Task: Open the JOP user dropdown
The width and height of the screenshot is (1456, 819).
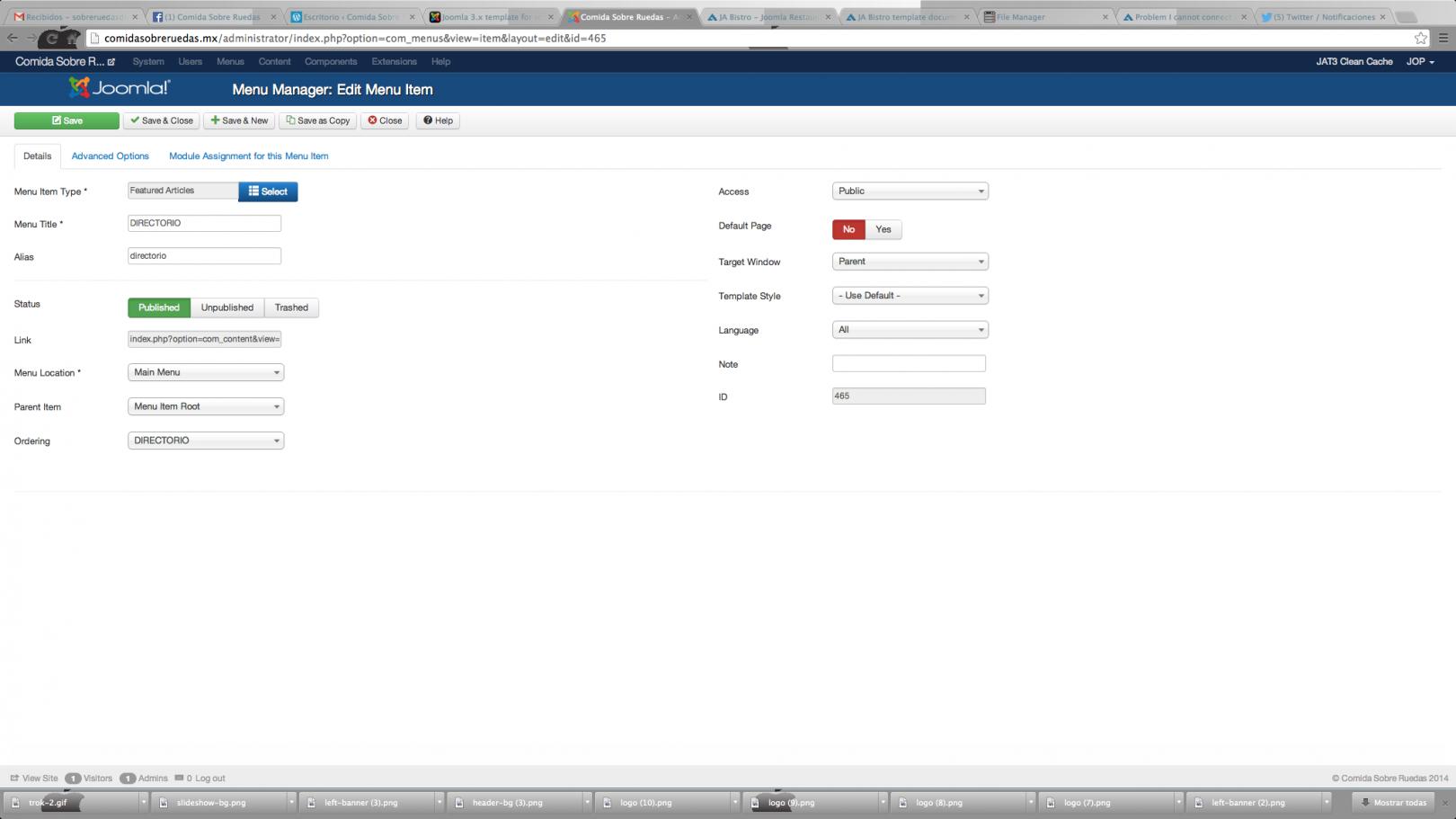Action: (1420, 62)
